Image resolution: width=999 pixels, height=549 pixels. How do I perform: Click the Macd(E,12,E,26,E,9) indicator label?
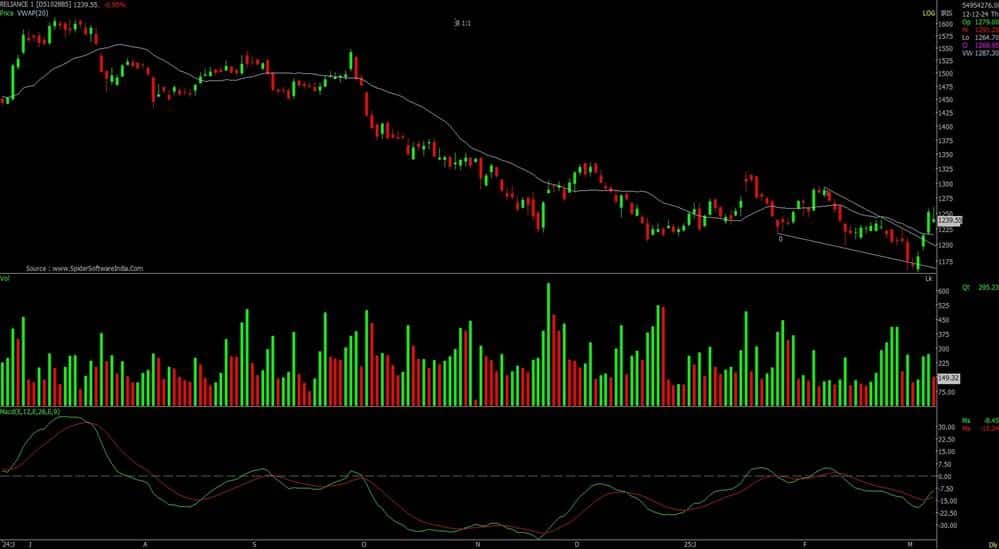31,412
